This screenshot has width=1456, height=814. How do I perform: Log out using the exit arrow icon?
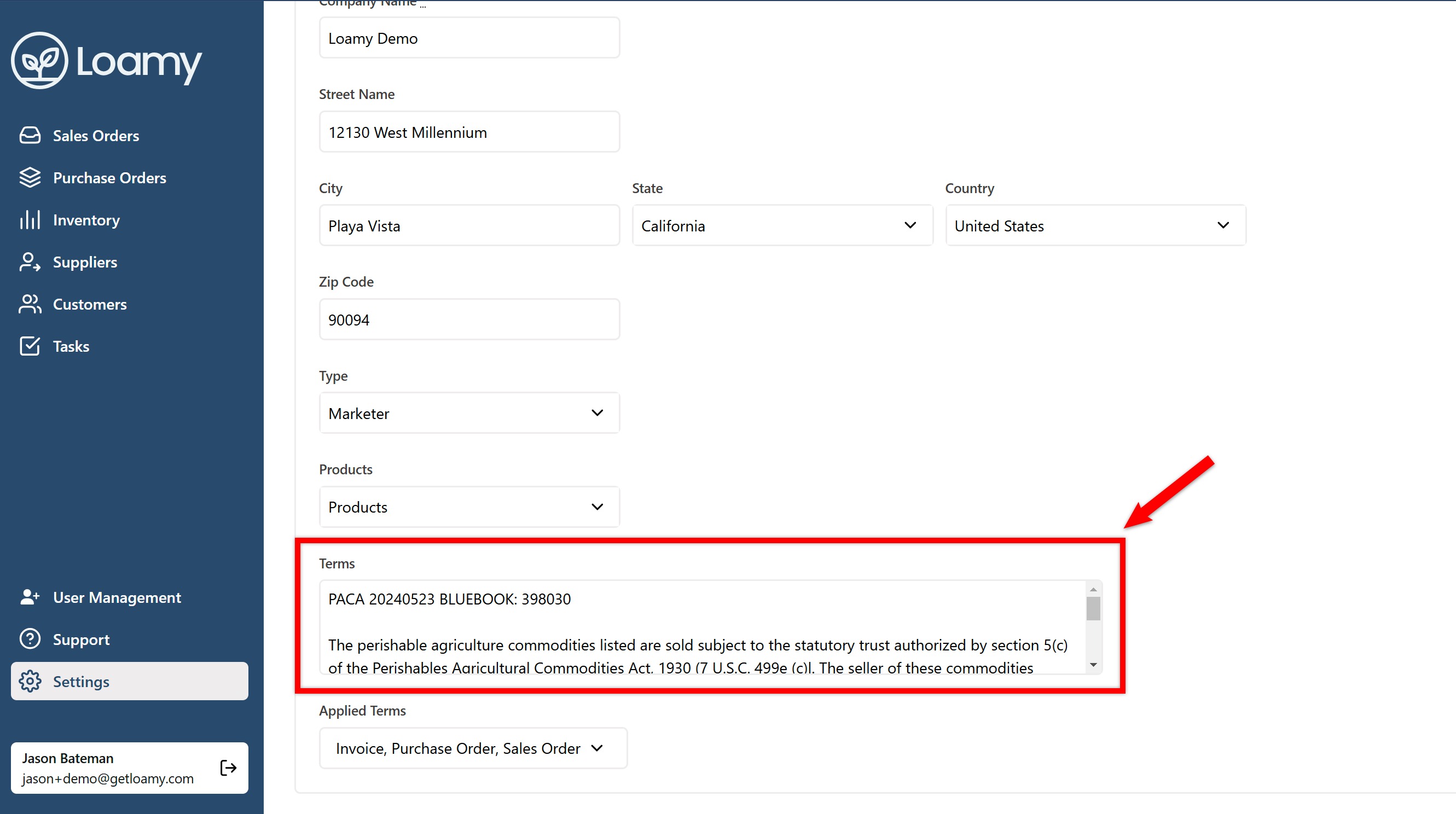pos(228,768)
